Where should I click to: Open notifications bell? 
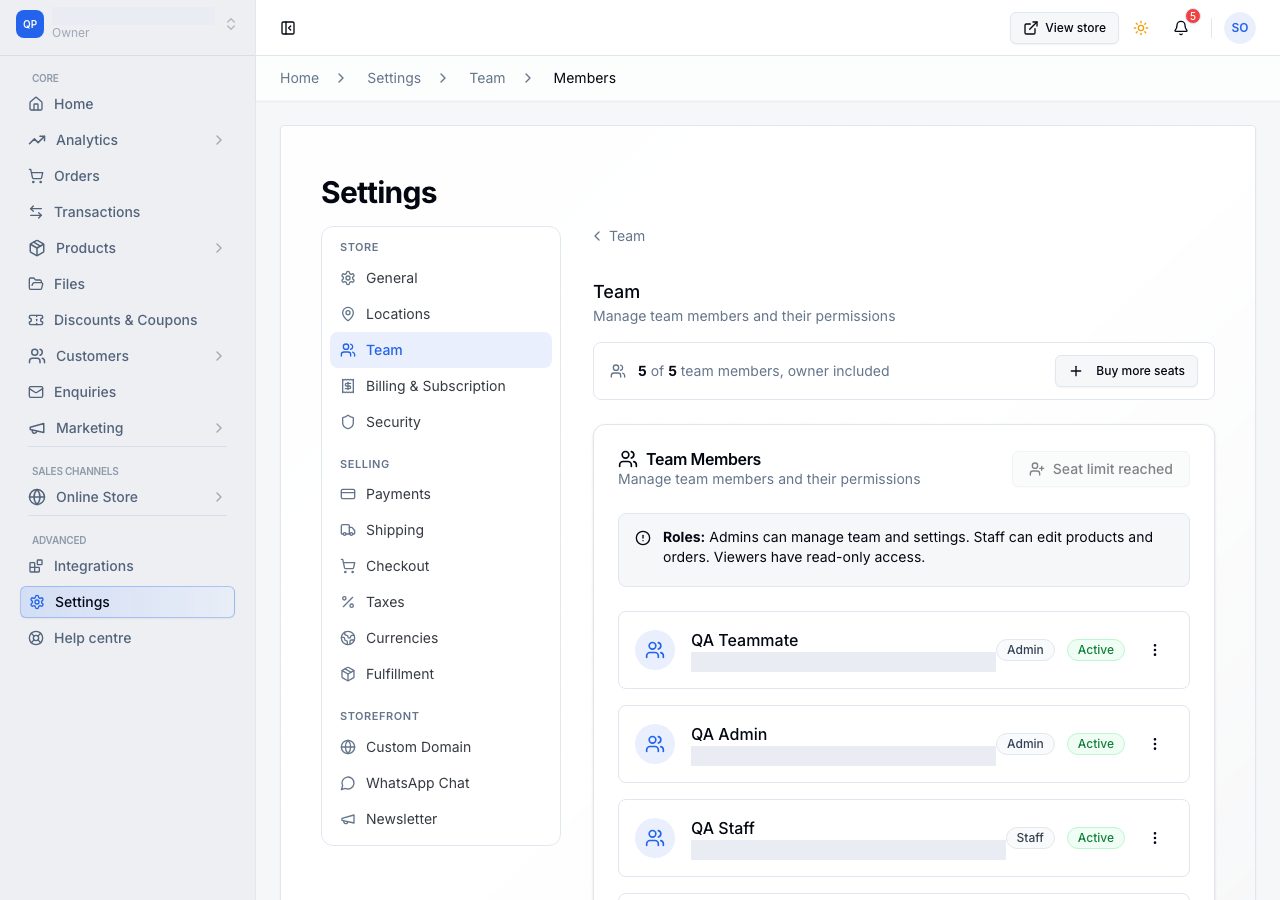1181,28
